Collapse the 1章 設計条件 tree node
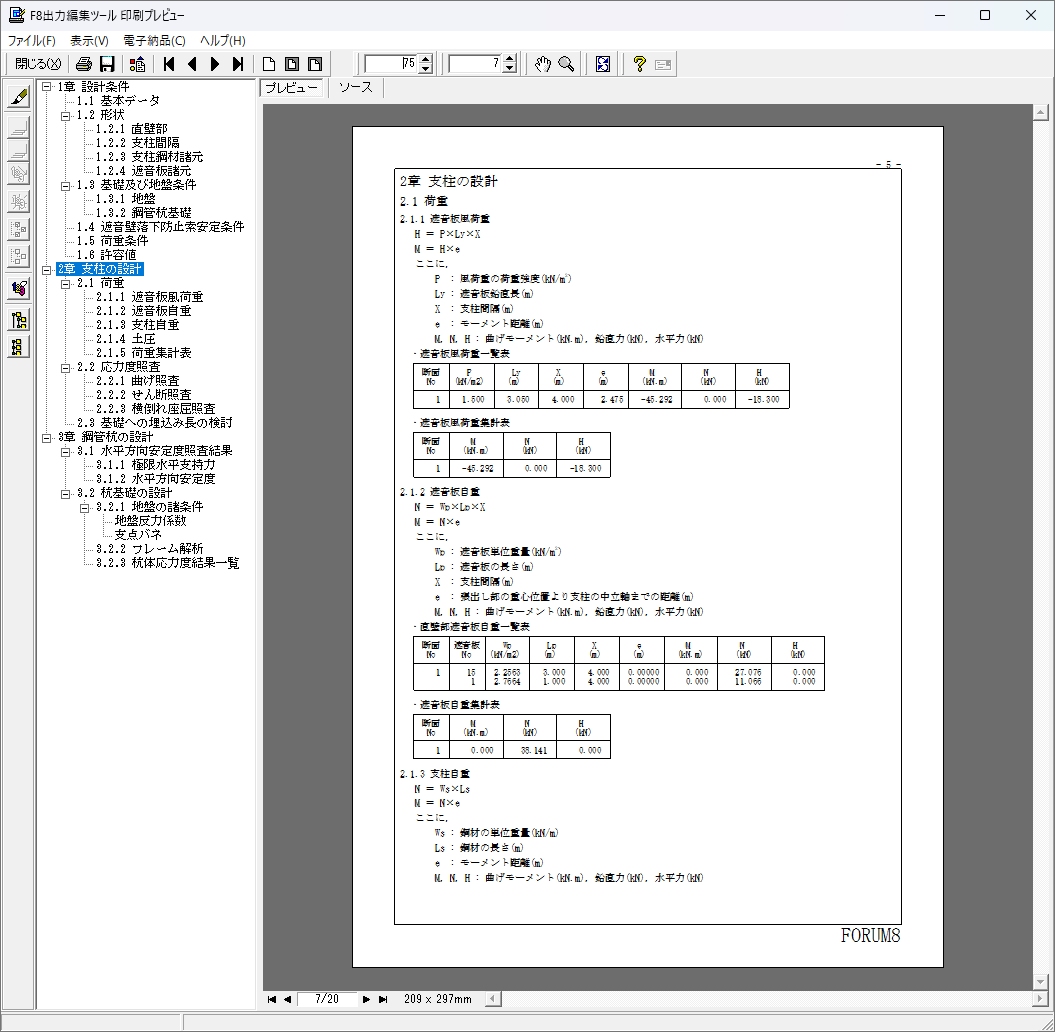Image resolution: width=1055 pixels, height=1032 pixels. (x=47, y=87)
